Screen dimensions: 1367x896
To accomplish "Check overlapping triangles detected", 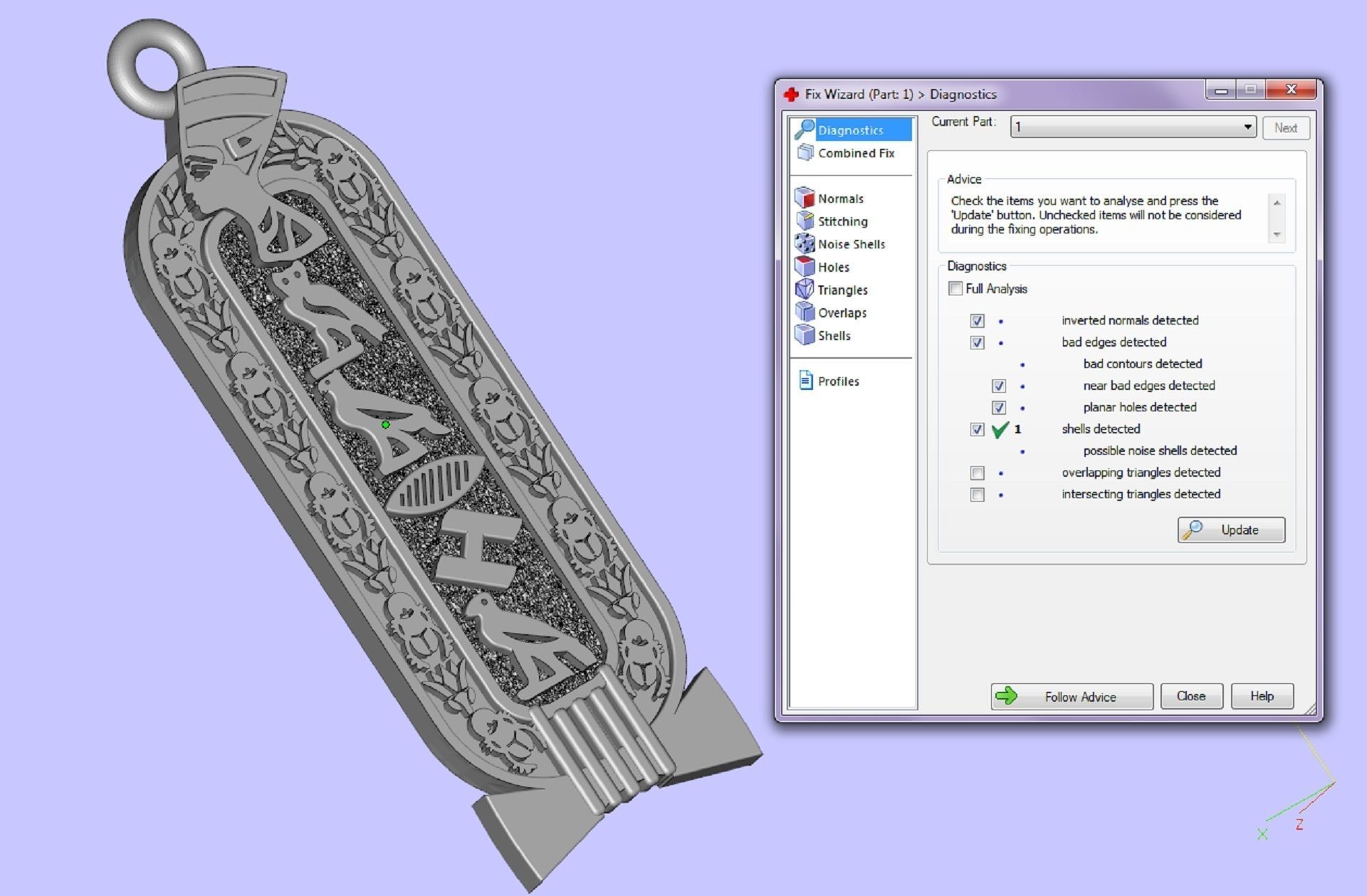I will tap(978, 473).
